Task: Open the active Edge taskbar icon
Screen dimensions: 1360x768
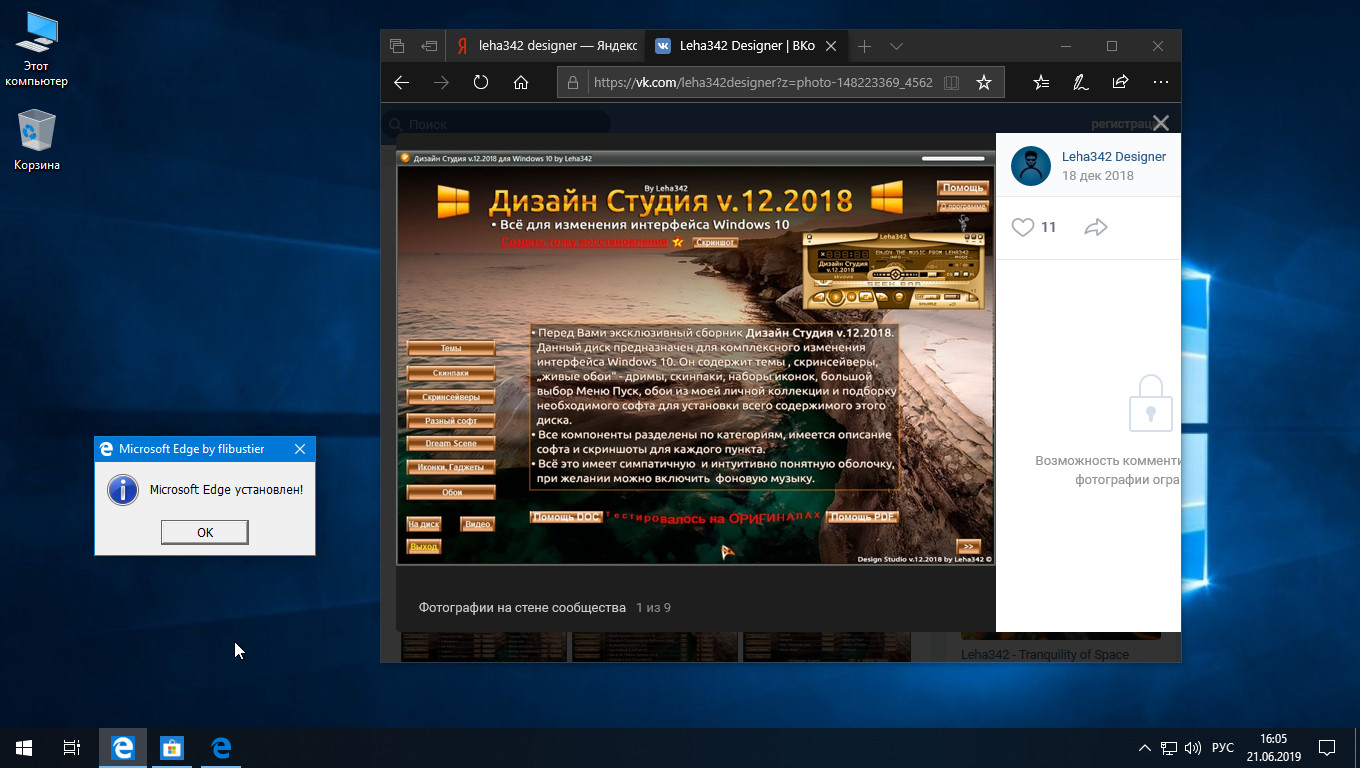Action: (x=123, y=747)
